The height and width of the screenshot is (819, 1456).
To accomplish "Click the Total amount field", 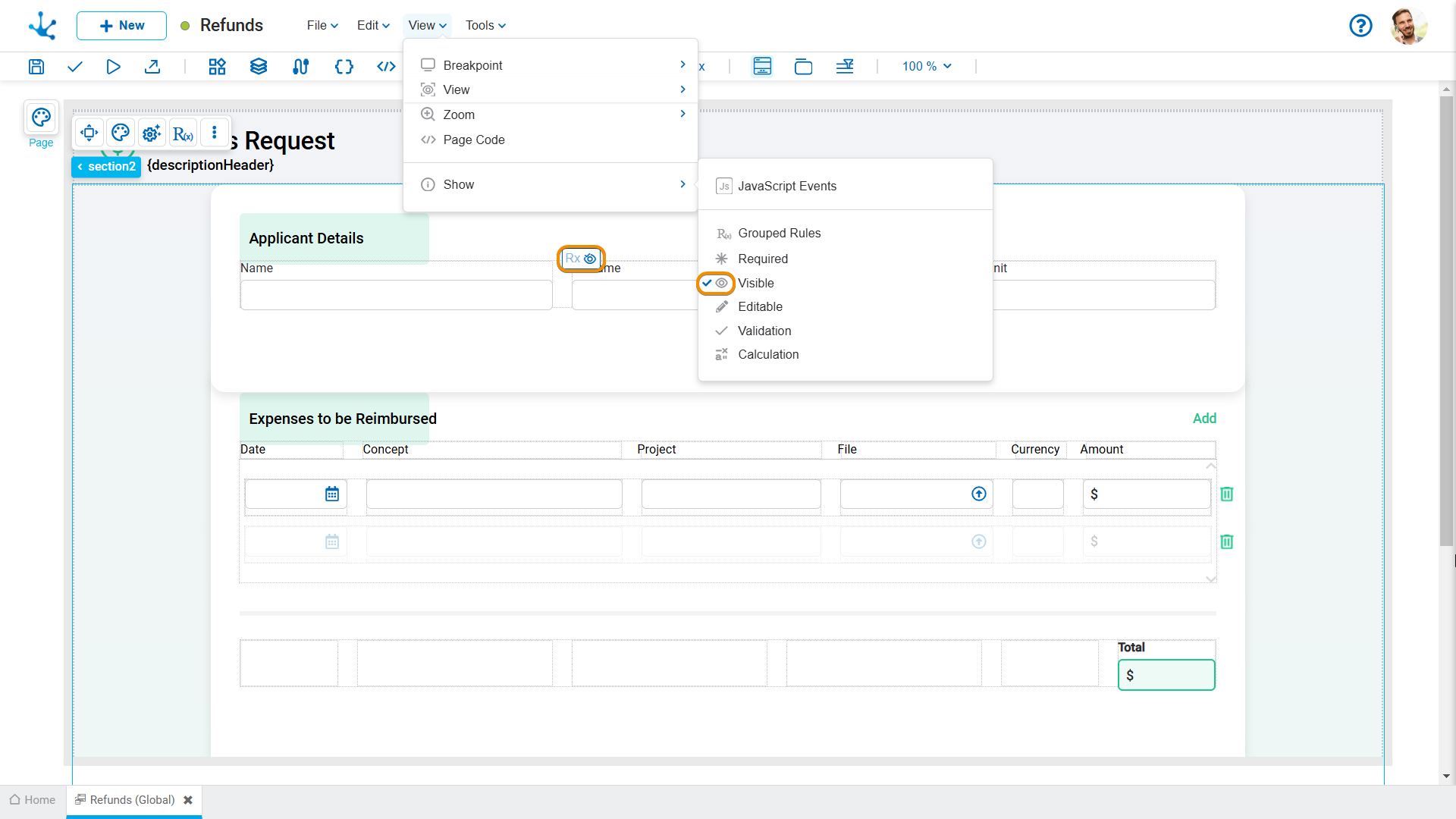I will (1166, 675).
